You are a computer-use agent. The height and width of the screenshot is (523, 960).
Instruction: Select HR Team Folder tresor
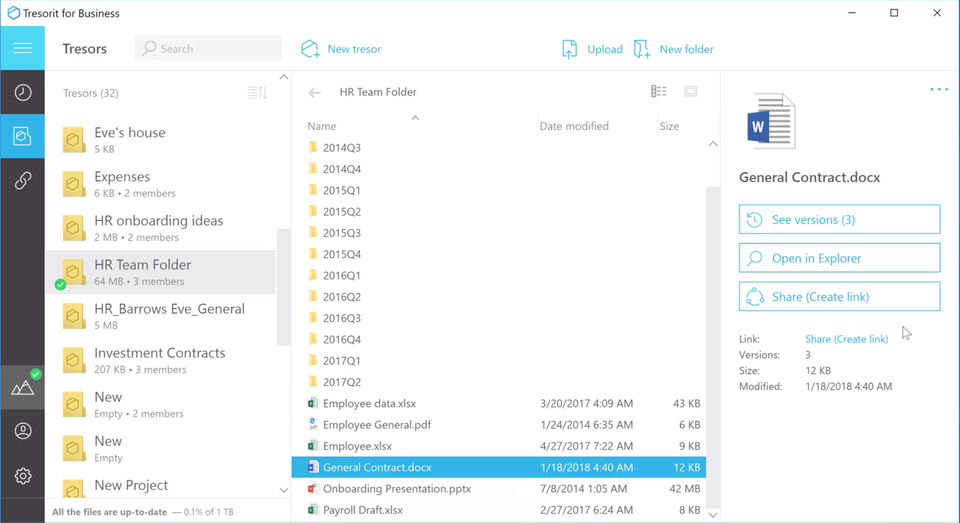[160, 272]
